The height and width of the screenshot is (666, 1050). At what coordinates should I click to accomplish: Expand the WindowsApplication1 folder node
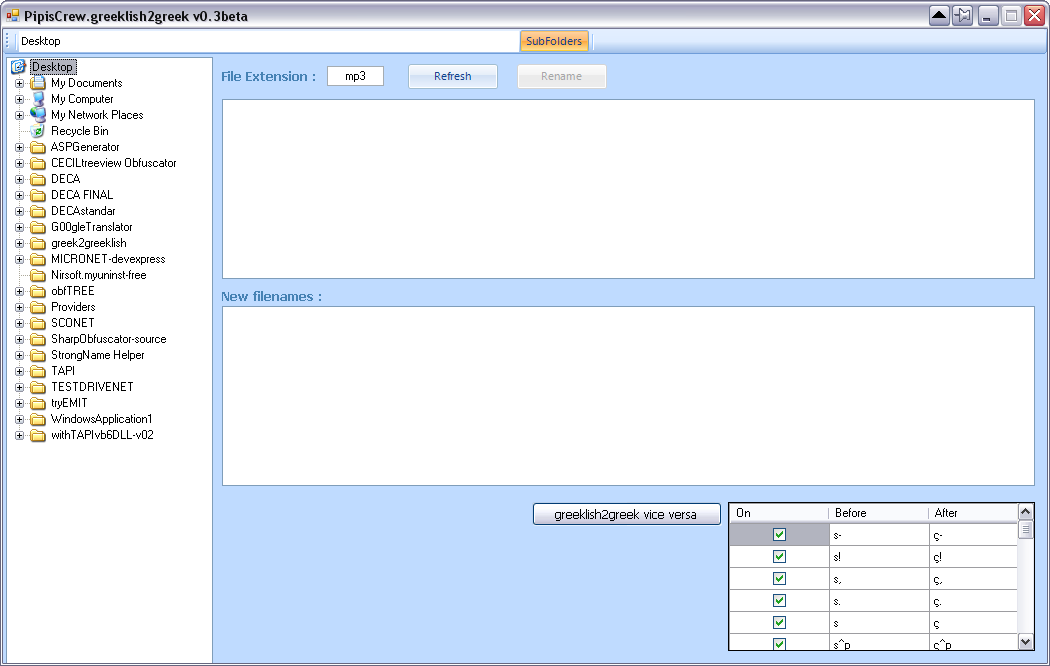[19, 420]
